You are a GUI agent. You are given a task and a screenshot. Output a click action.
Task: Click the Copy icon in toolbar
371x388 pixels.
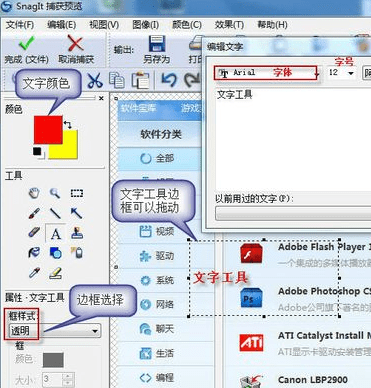(x=117, y=80)
